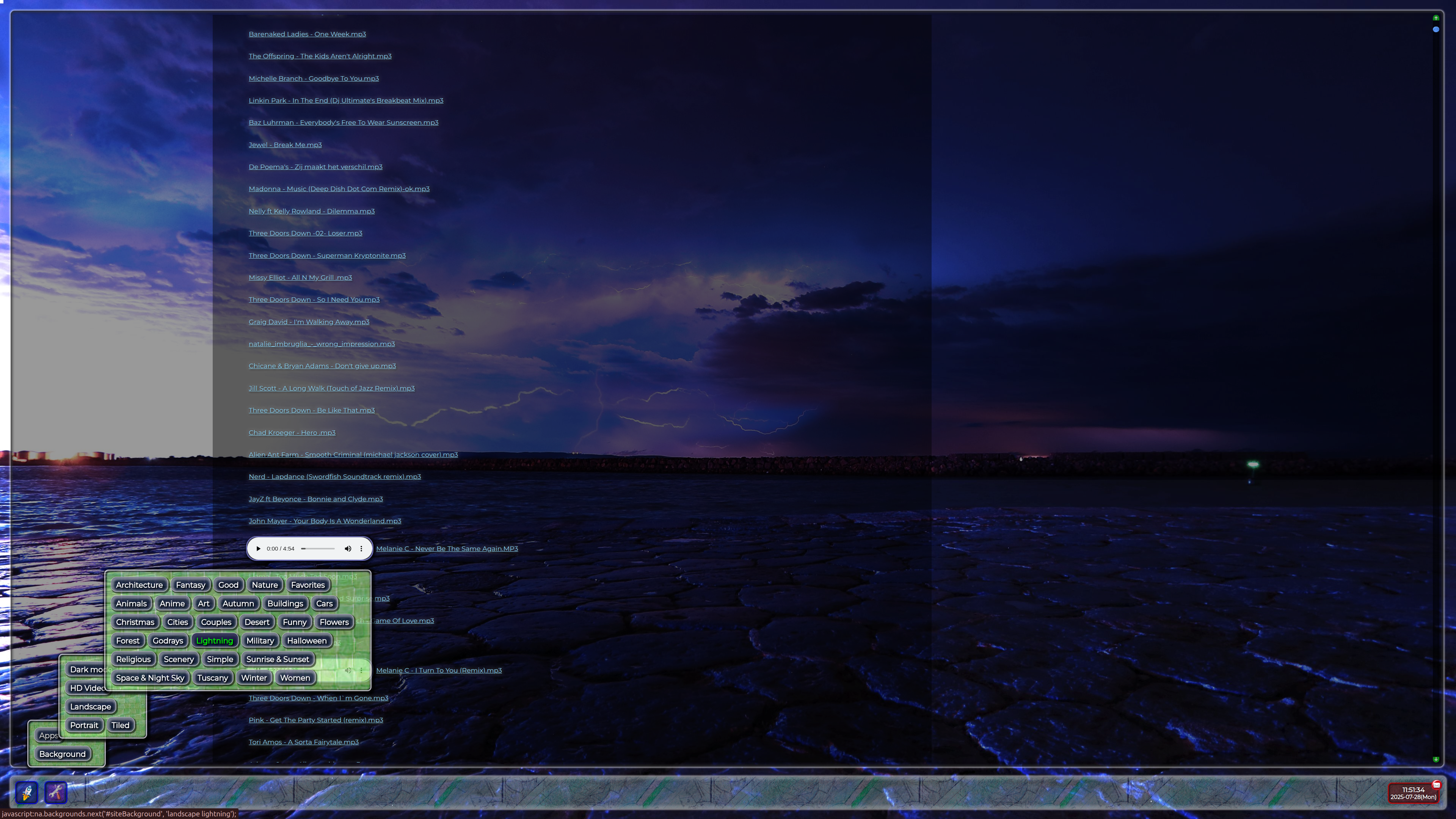Open Barenaked Ladies - One Week.mp3 link
This screenshot has height=819, width=1456.
(307, 35)
